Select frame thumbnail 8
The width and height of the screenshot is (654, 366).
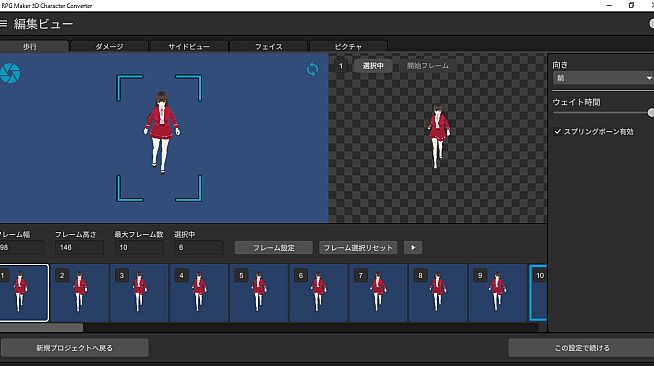pos(437,293)
